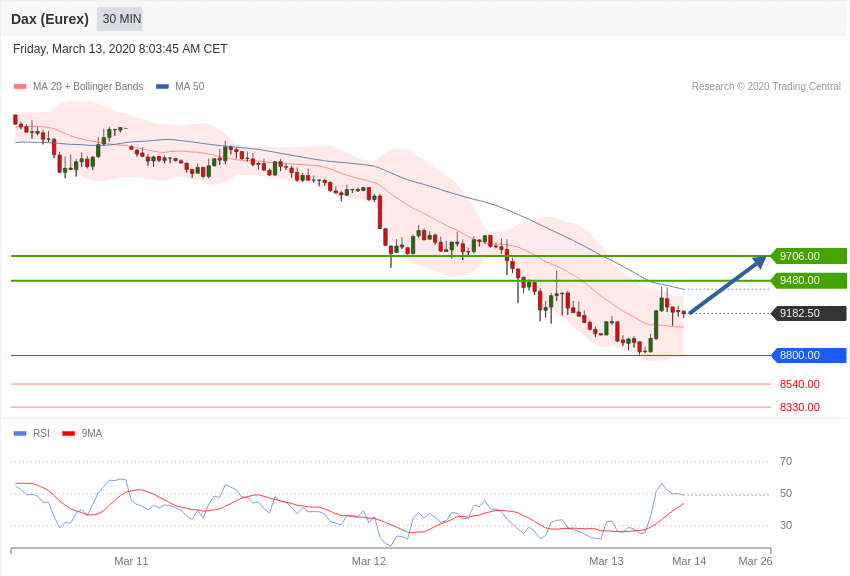Click the 9182.50 current price tag
The width and height of the screenshot is (850, 576).
click(x=809, y=313)
